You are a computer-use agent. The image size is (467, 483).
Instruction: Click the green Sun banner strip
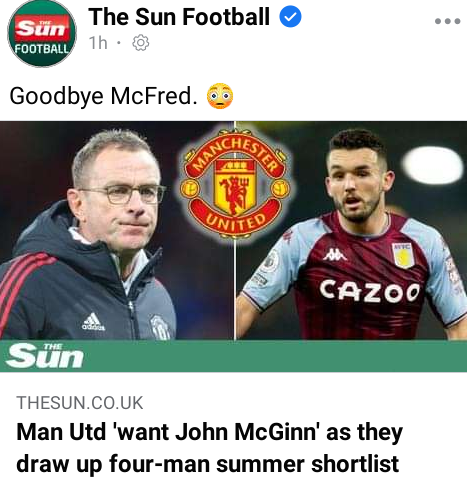coord(233,356)
